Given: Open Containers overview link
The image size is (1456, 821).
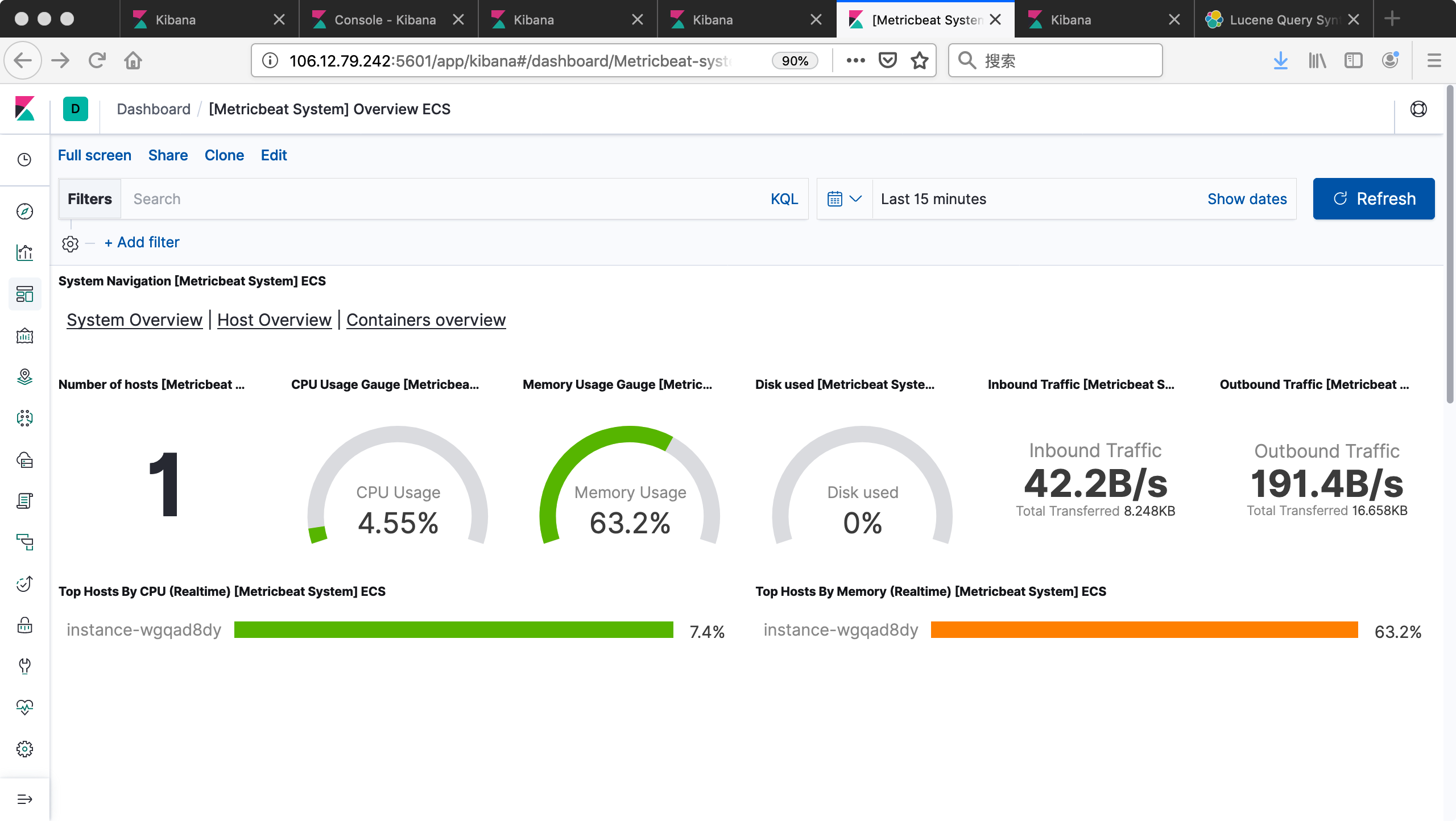Looking at the screenshot, I should pos(426,320).
